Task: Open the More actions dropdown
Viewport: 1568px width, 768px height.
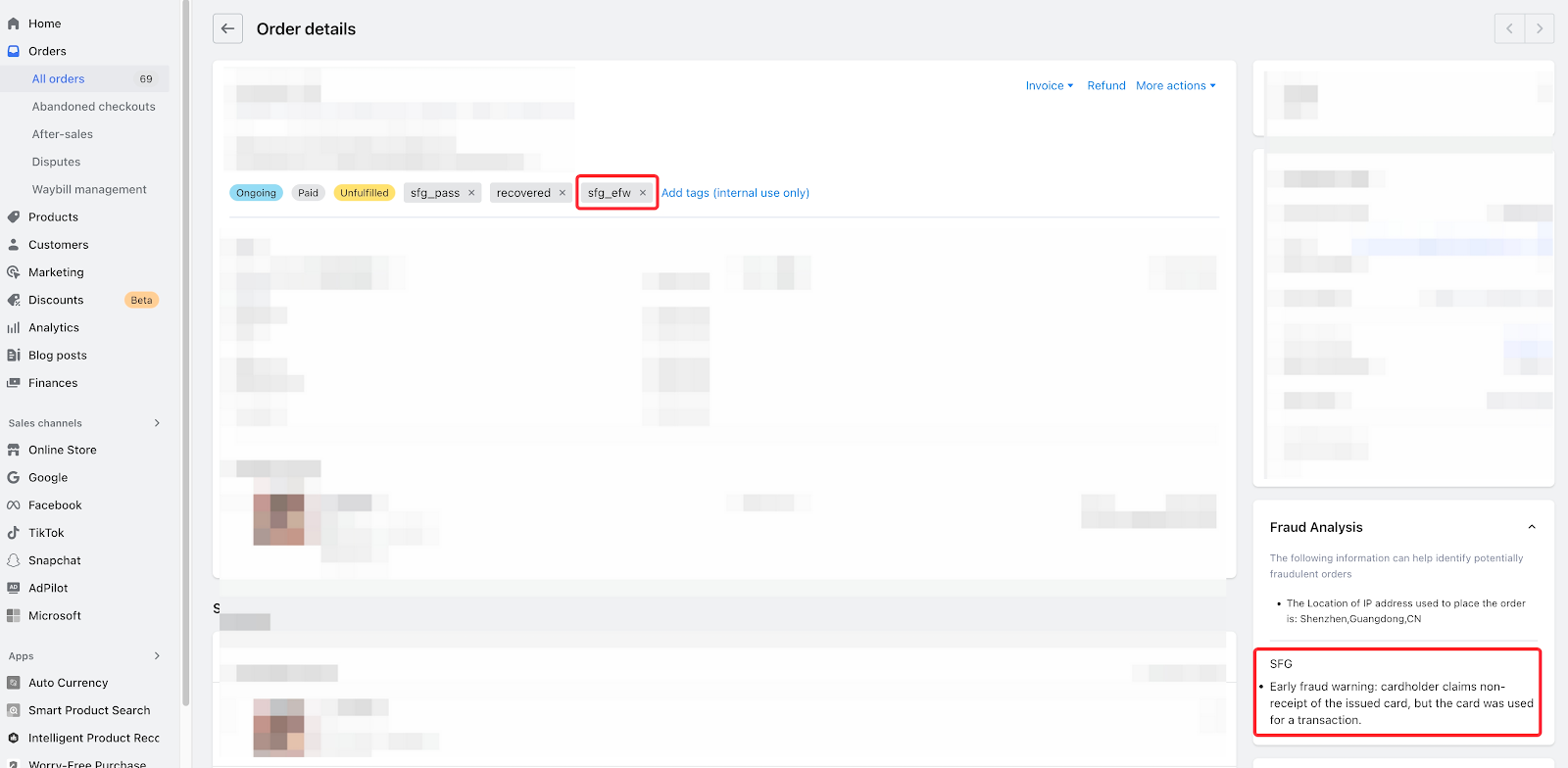Action: pyautogui.click(x=1175, y=86)
